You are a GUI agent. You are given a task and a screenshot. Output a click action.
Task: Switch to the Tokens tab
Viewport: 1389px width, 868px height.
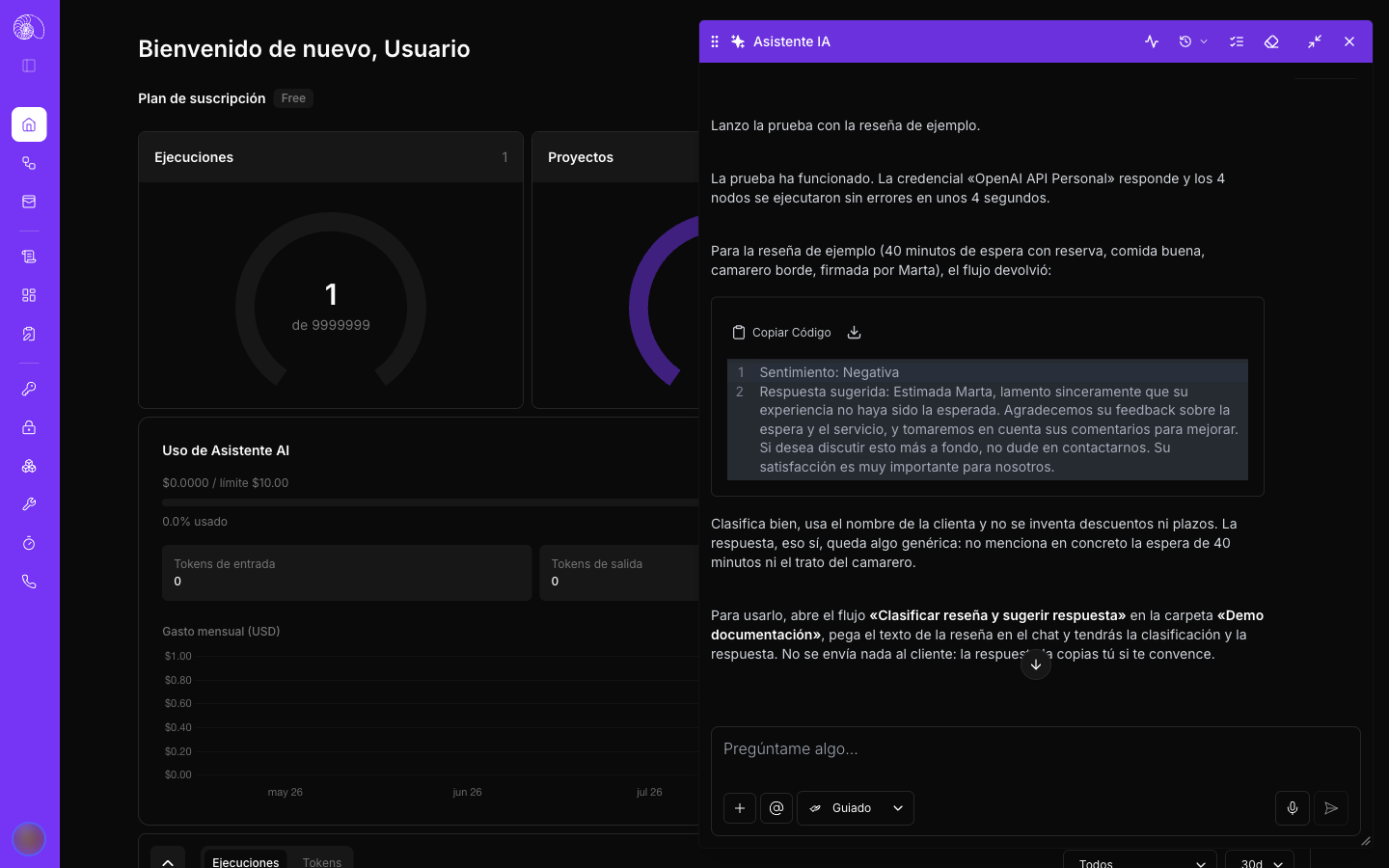[322, 862]
